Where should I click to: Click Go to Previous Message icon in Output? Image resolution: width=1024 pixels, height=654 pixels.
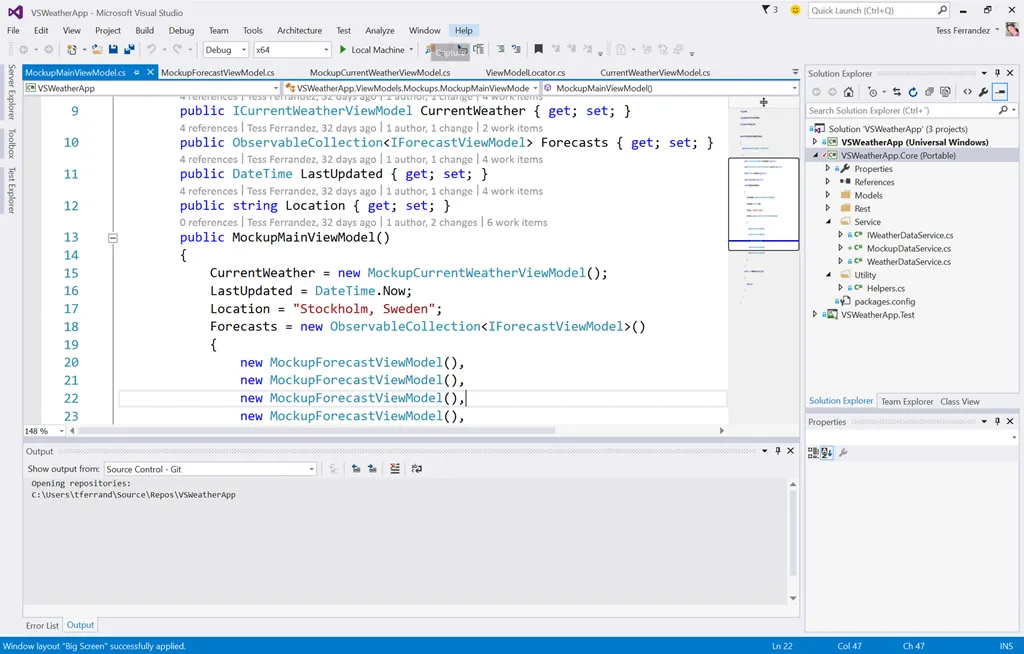coord(356,468)
